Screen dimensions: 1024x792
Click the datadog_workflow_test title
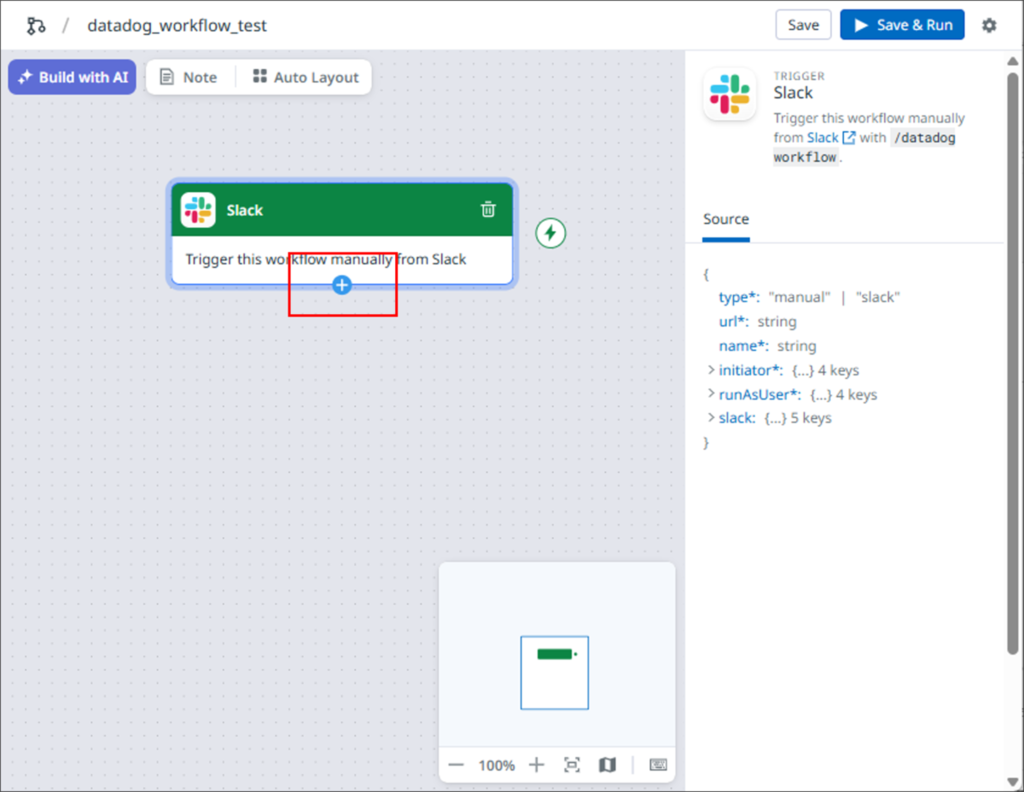coord(177,25)
